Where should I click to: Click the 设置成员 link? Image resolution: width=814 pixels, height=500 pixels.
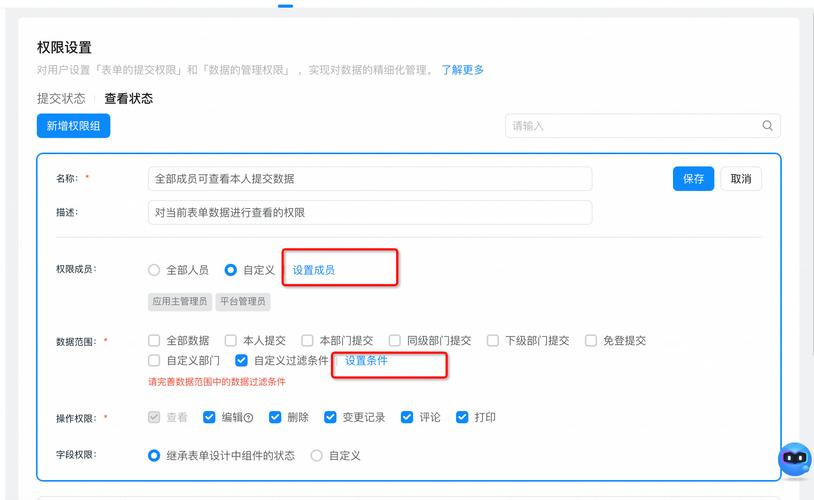pyautogui.click(x=314, y=270)
